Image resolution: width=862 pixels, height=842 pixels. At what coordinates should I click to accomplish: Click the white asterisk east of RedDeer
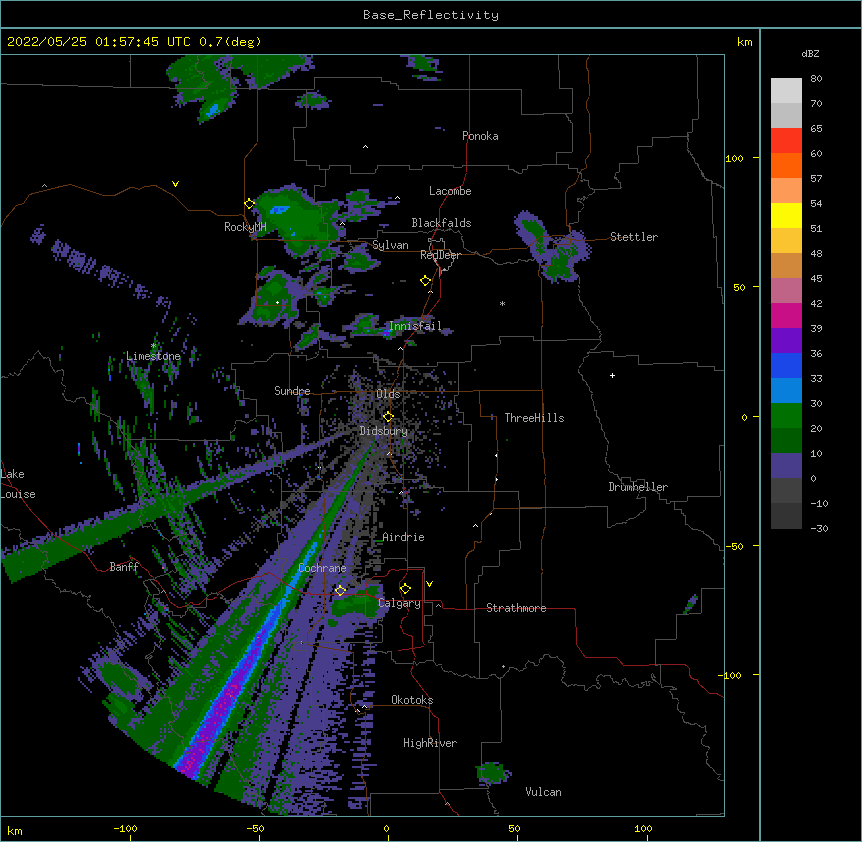pyautogui.click(x=502, y=303)
